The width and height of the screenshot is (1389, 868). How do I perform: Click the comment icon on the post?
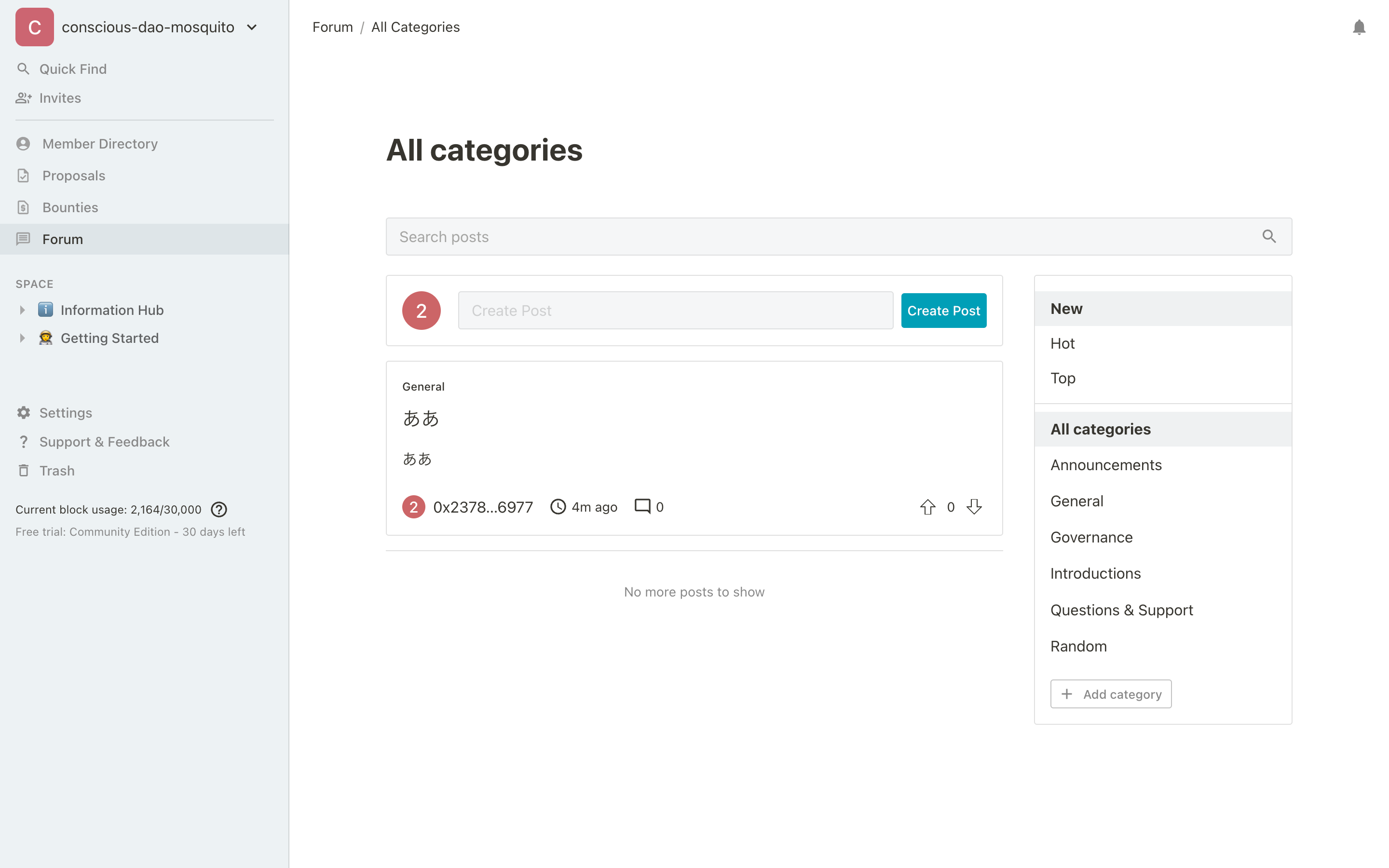tap(642, 506)
